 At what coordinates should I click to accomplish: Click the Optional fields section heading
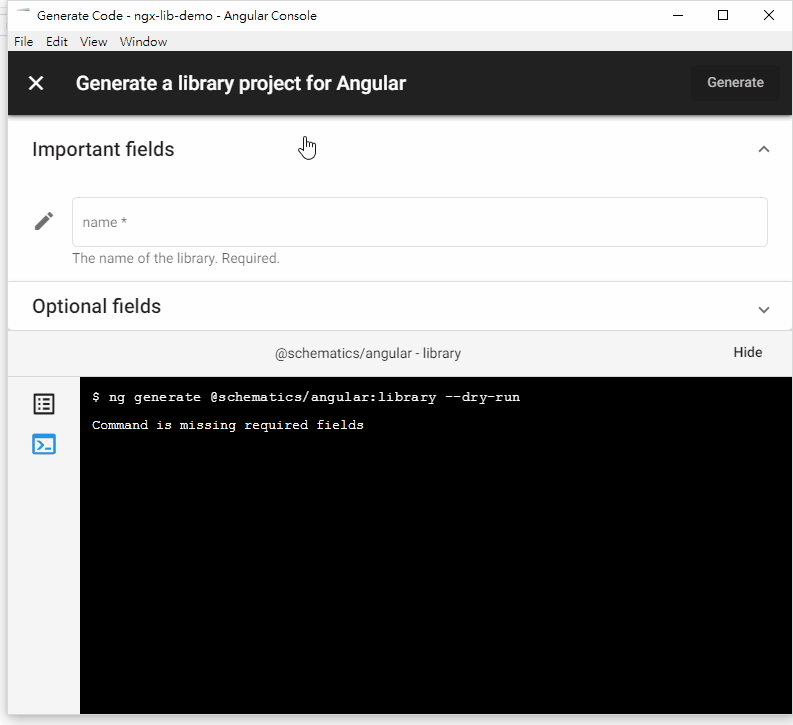(x=97, y=306)
